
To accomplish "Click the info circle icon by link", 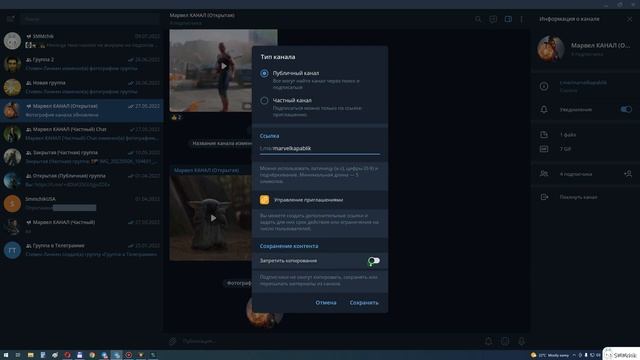I will [x=544, y=86].
